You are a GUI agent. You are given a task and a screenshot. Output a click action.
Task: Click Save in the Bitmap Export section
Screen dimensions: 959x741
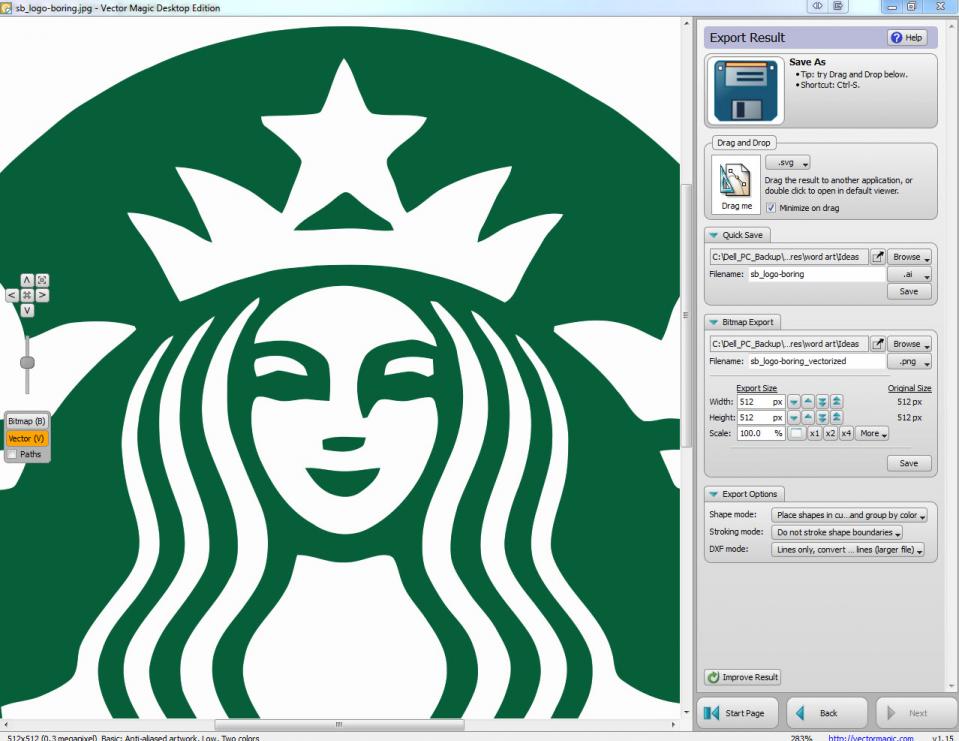(909, 463)
